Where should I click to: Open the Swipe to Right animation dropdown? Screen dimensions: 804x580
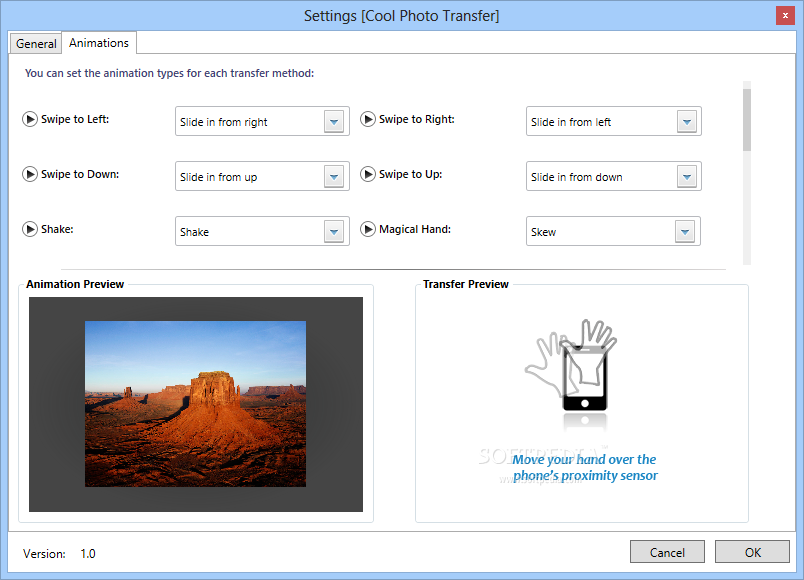687,122
